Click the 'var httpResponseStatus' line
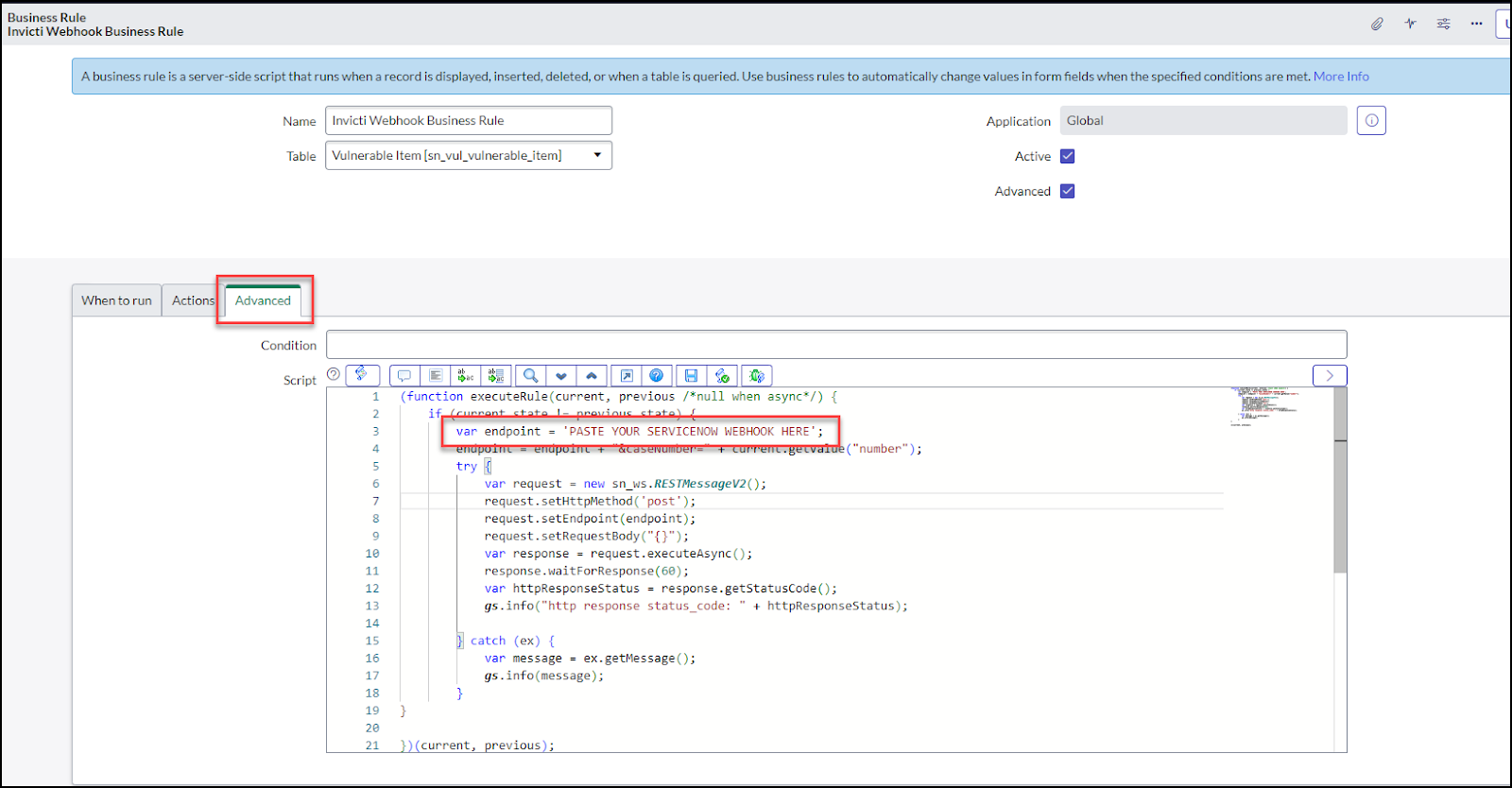This screenshot has width=1512, height=788. coord(661,589)
